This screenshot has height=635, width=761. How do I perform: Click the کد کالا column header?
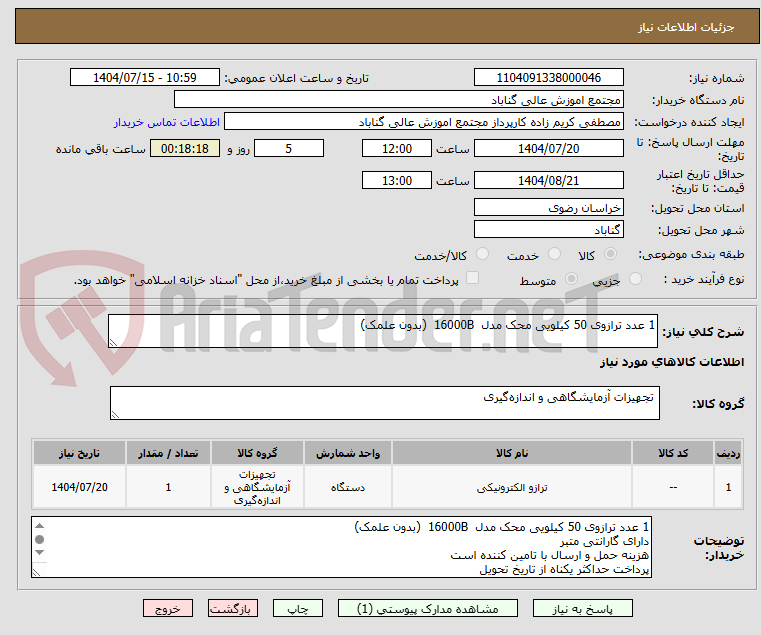click(x=673, y=453)
